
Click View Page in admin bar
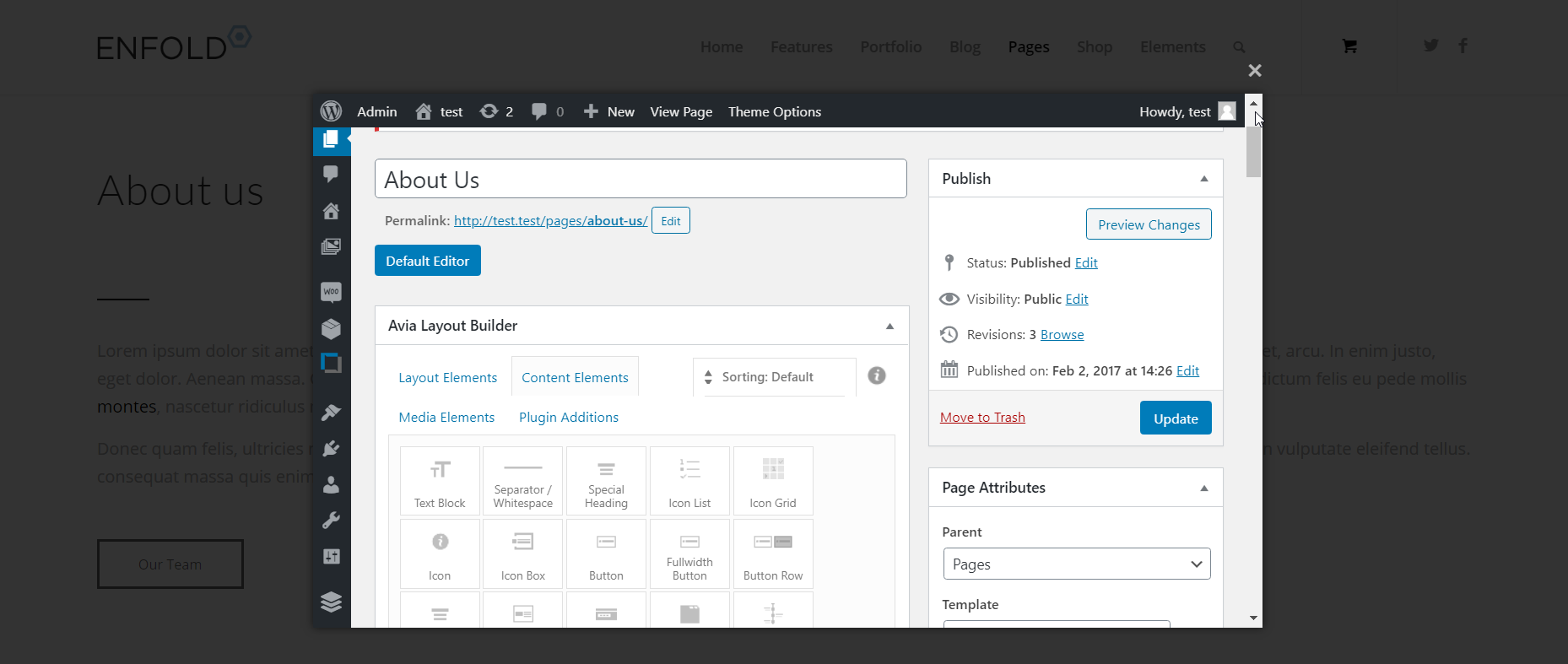[x=681, y=111]
